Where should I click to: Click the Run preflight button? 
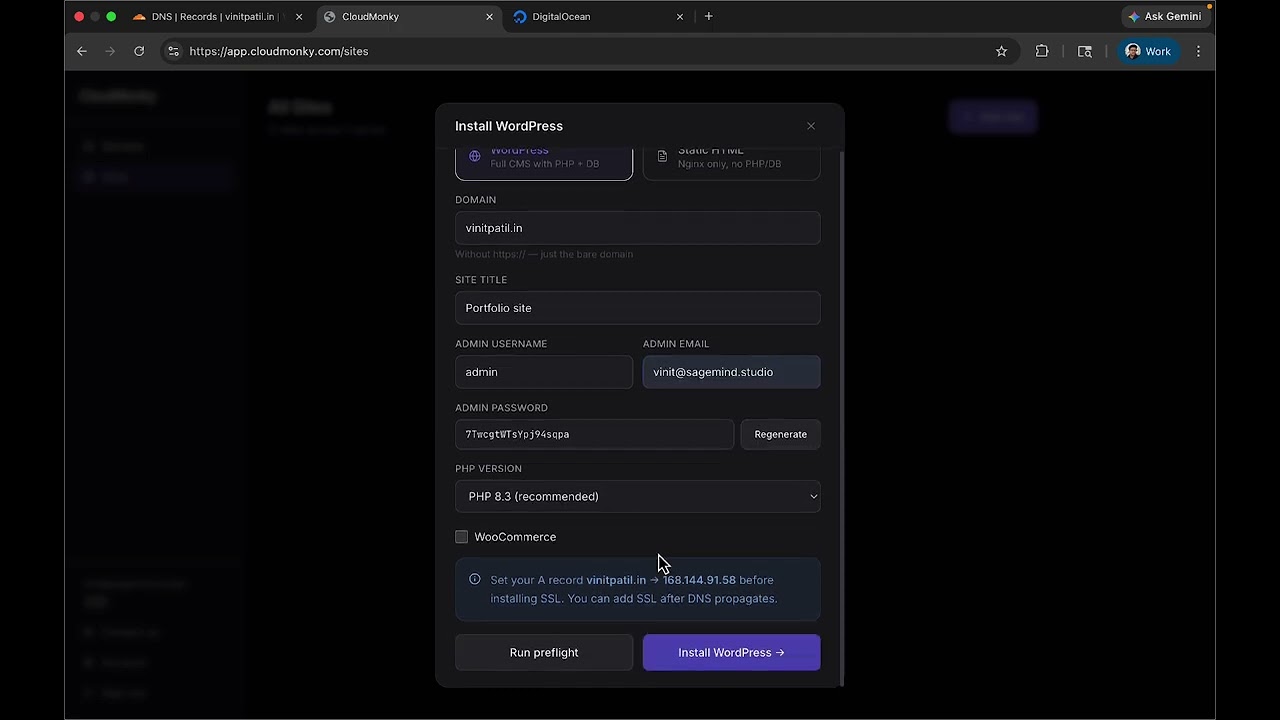(x=544, y=653)
